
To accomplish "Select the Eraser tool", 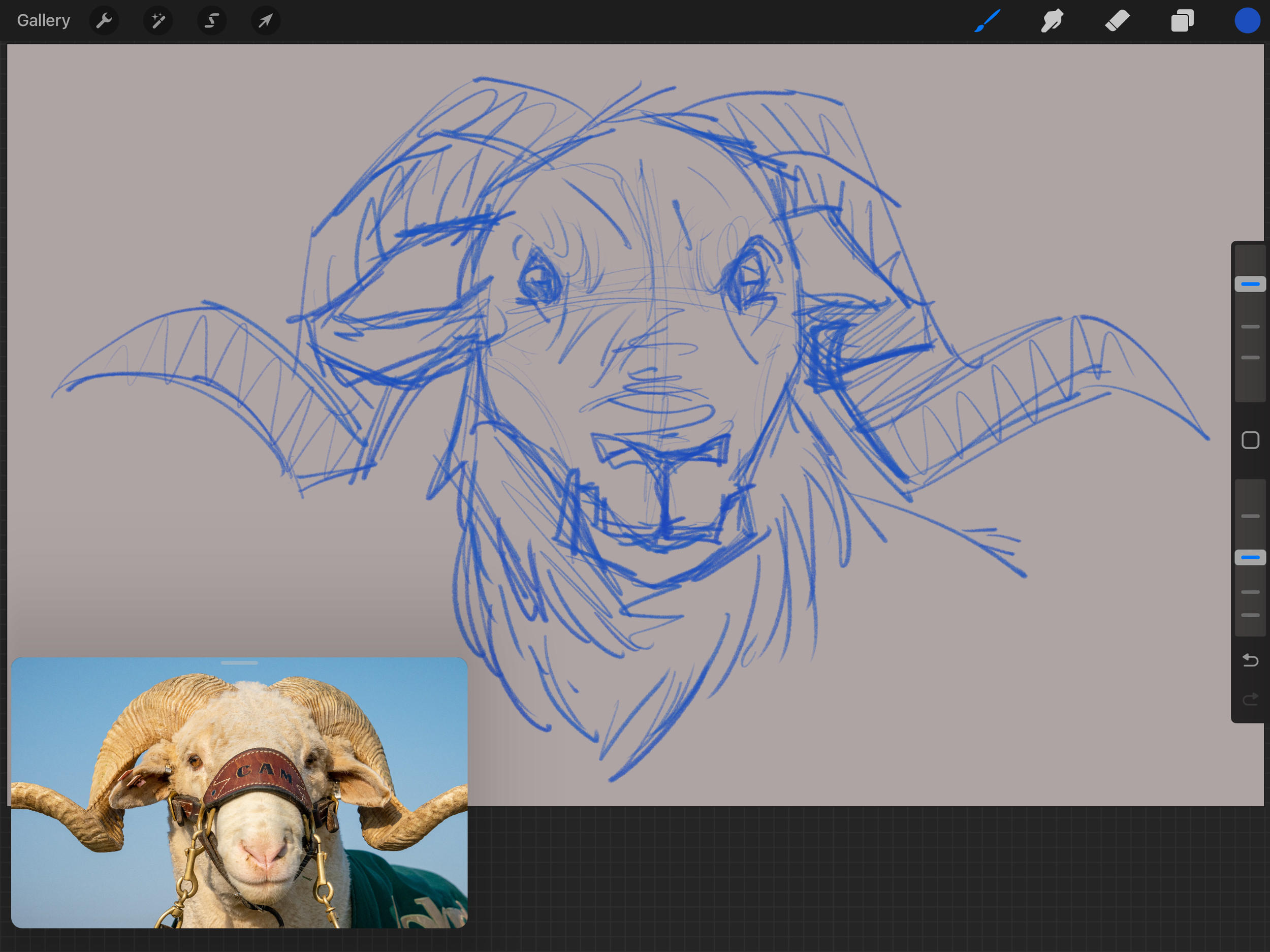I will coord(1117,21).
